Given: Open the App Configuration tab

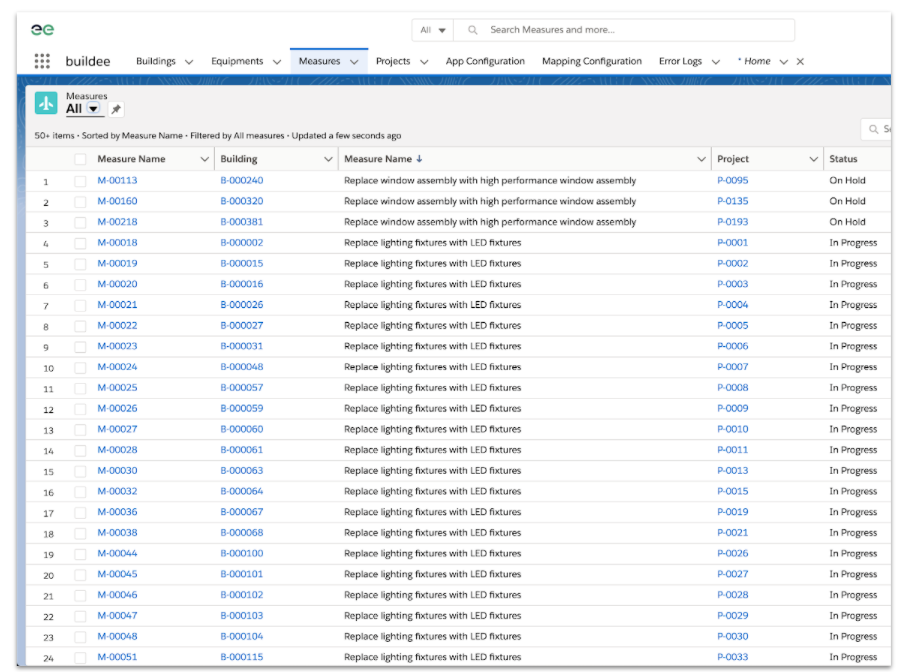Looking at the screenshot, I should pyautogui.click(x=485, y=61).
